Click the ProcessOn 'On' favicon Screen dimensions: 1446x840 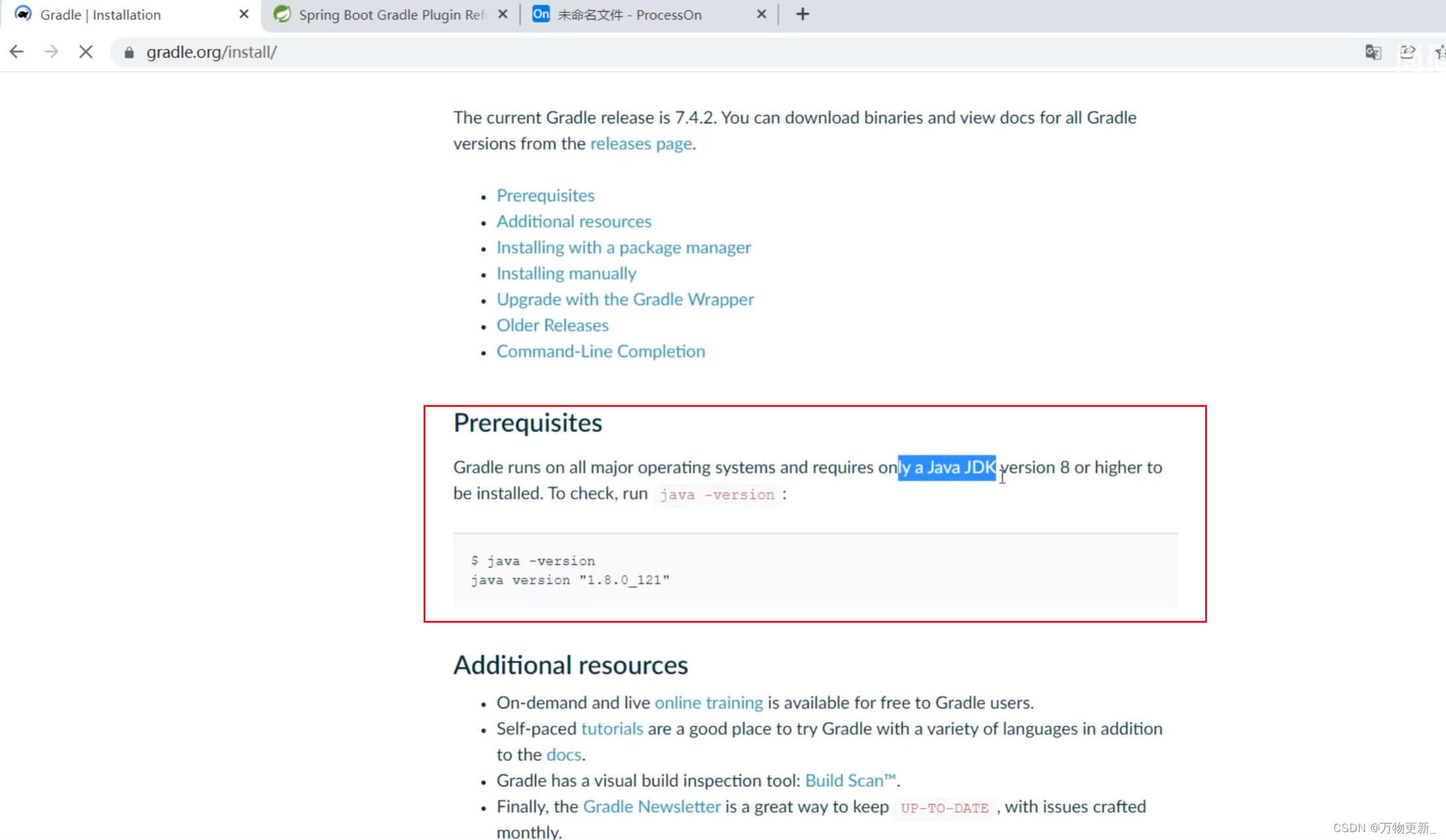[541, 14]
